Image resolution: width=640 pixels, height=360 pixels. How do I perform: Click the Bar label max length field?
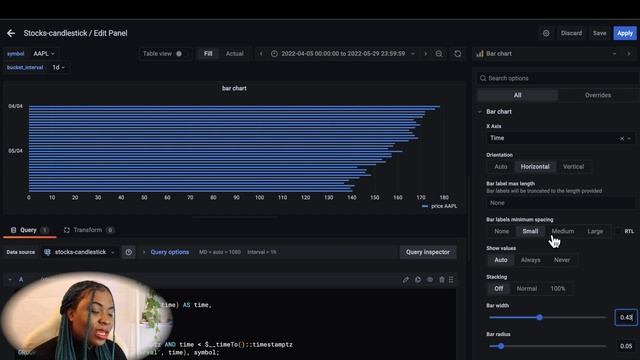coord(561,203)
